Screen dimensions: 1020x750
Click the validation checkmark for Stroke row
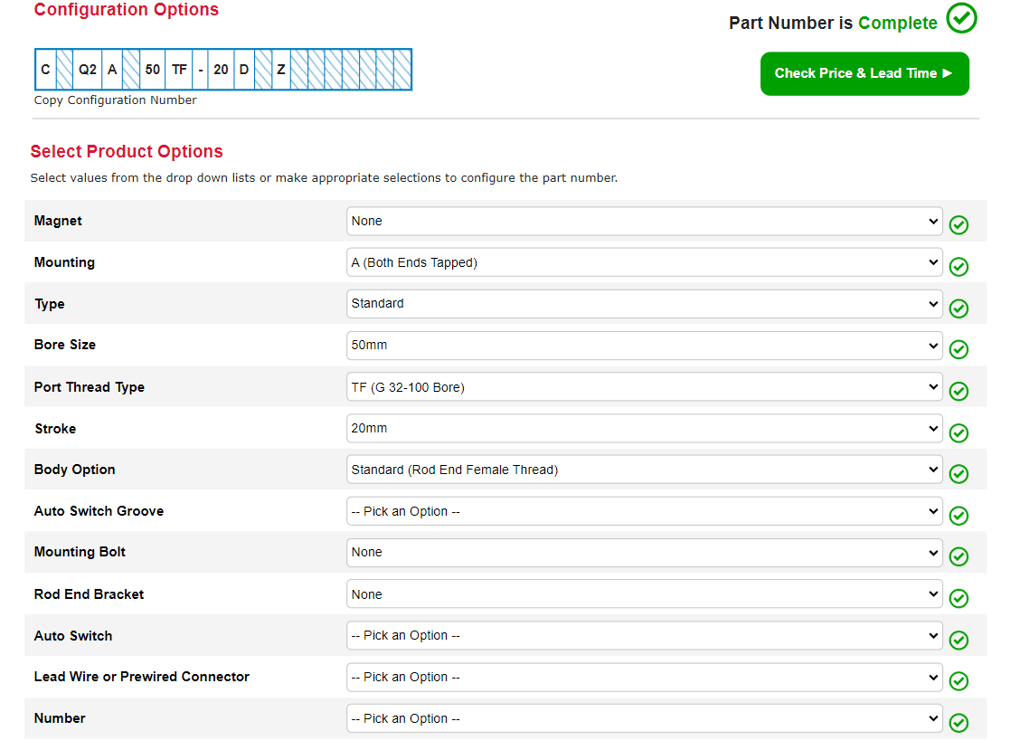[958, 433]
